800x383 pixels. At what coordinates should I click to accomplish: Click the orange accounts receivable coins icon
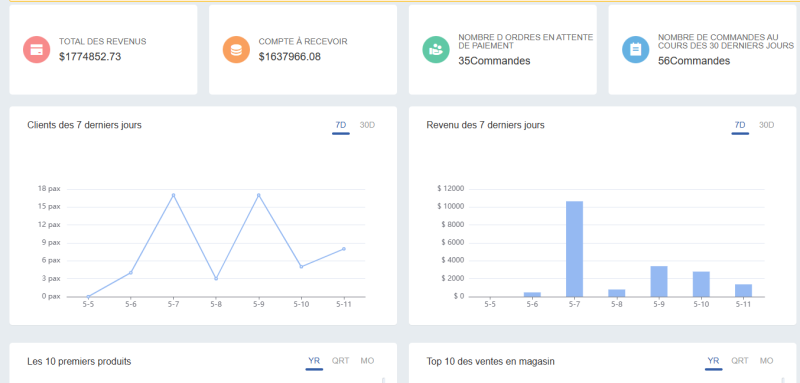pos(236,49)
